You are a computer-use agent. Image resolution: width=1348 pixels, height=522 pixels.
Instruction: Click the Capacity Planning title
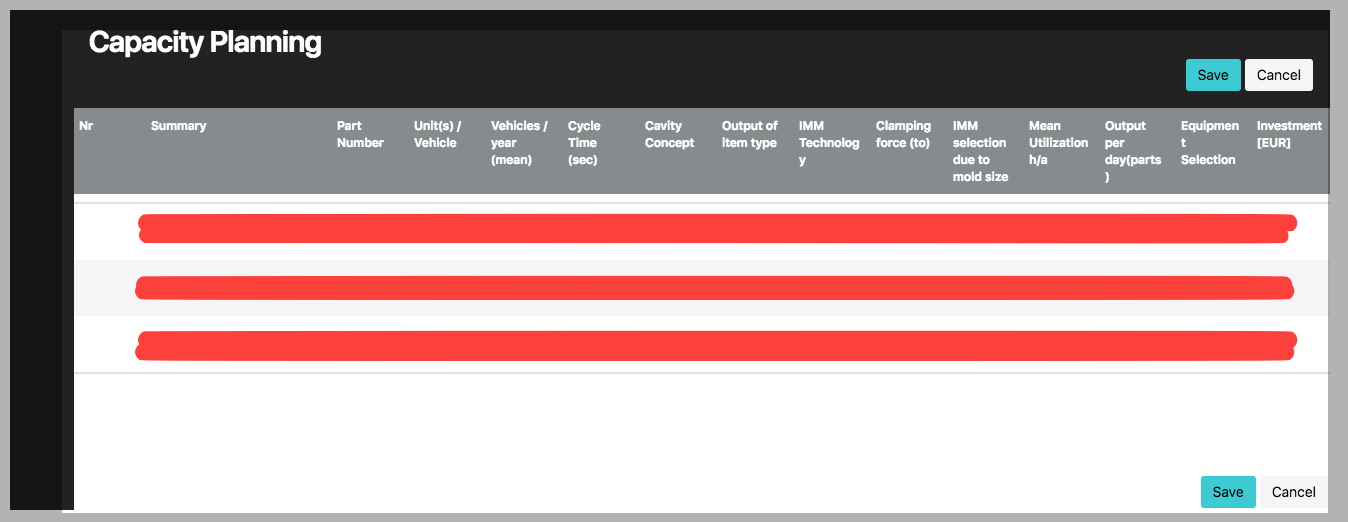click(x=205, y=42)
